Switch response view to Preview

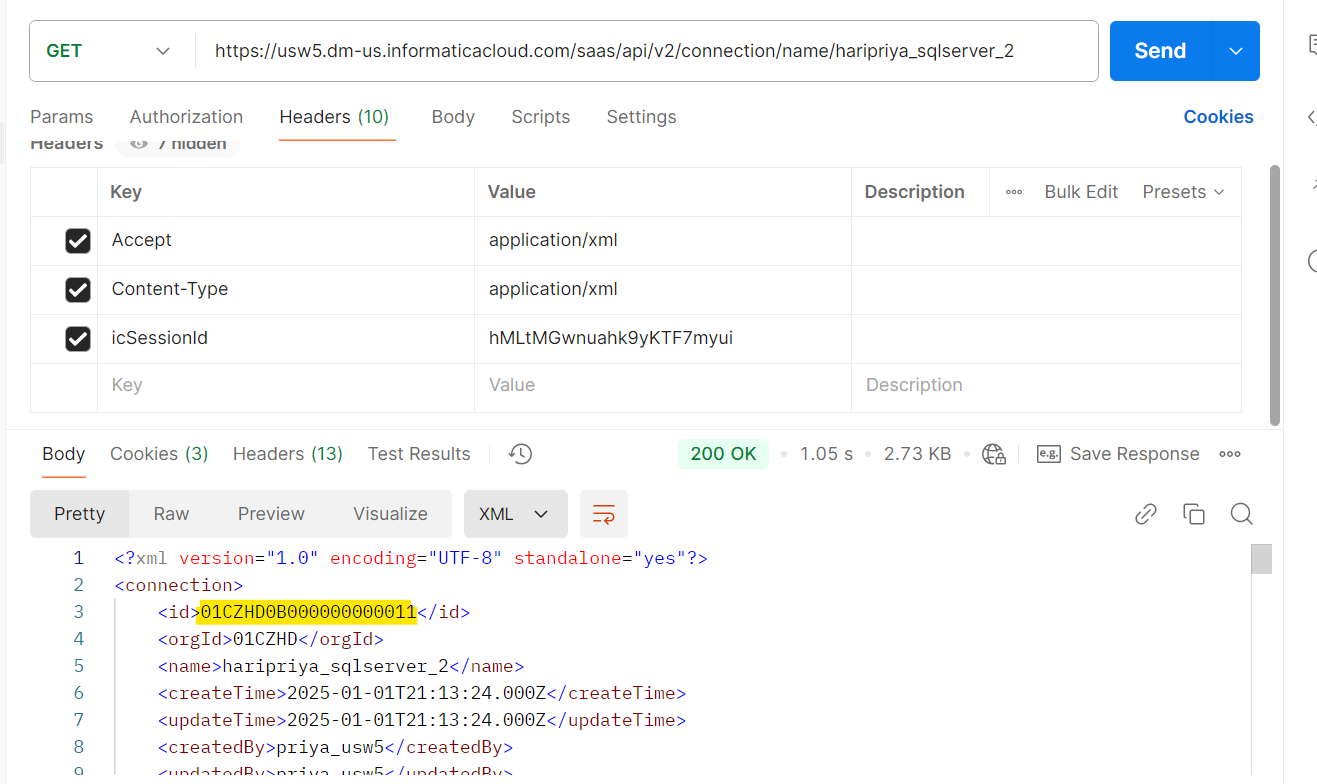271,514
